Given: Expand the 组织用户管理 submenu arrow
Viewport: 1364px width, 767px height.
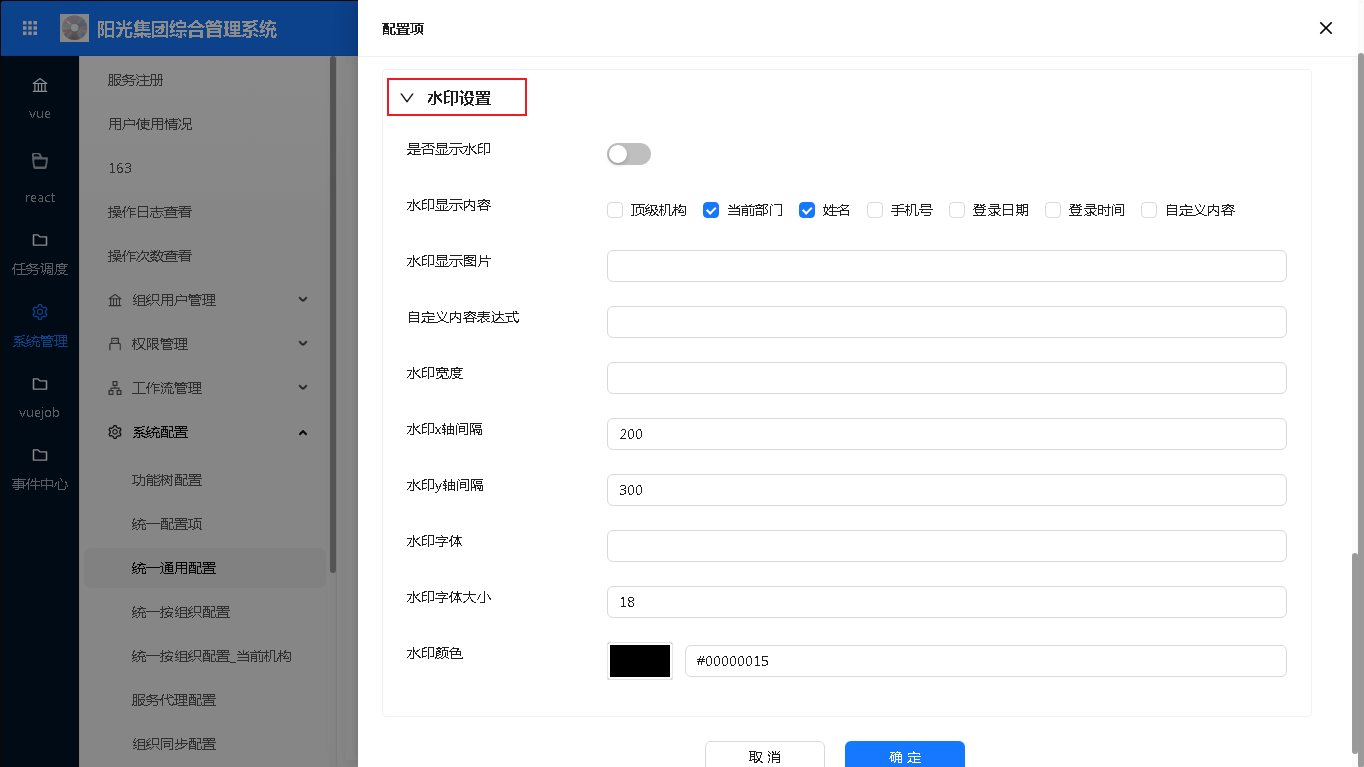Looking at the screenshot, I should coord(303,300).
